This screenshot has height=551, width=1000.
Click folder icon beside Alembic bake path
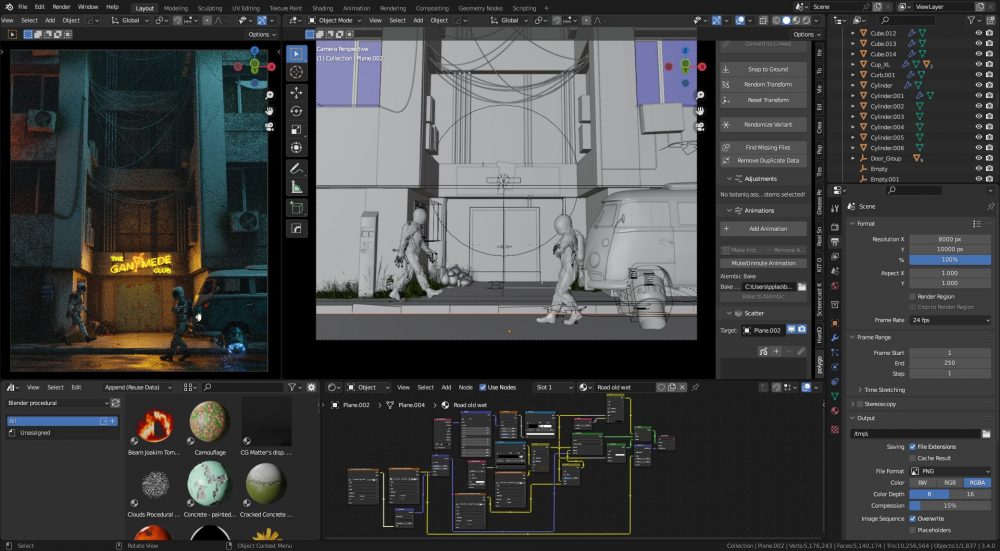click(802, 287)
